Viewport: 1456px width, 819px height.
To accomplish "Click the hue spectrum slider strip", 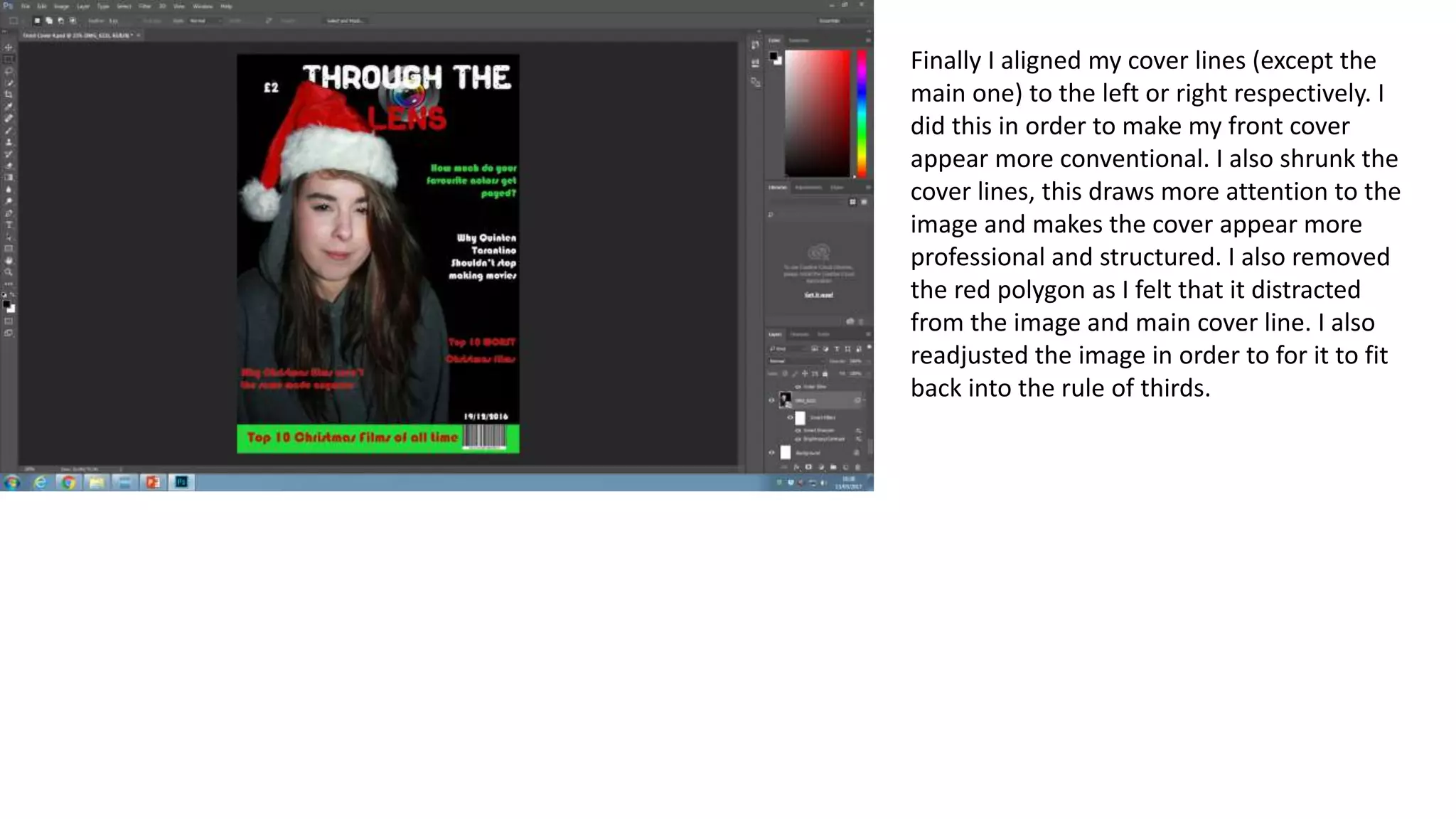I will click(862, 112).
